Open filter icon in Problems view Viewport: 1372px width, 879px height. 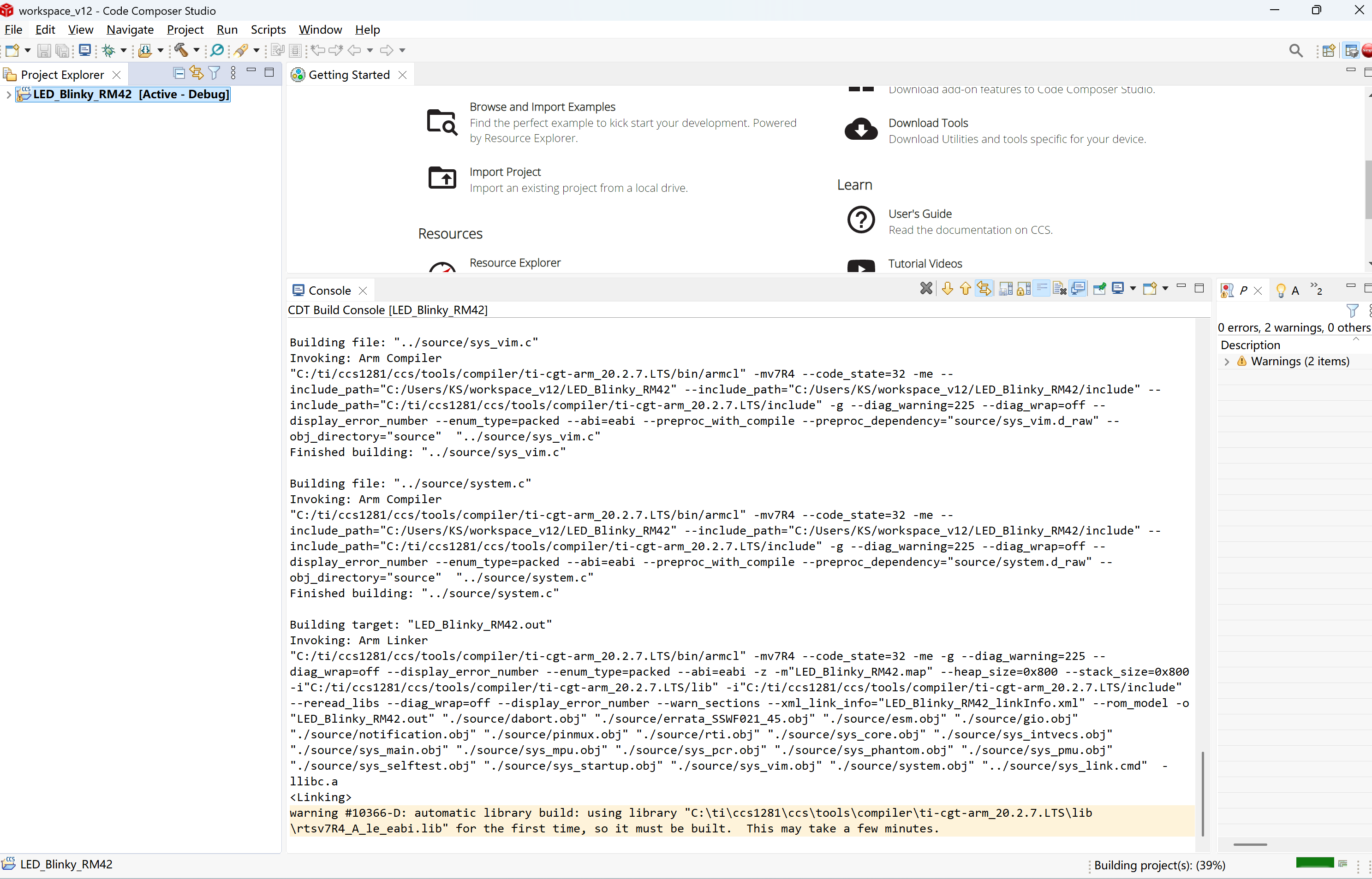pos(1352,310)
